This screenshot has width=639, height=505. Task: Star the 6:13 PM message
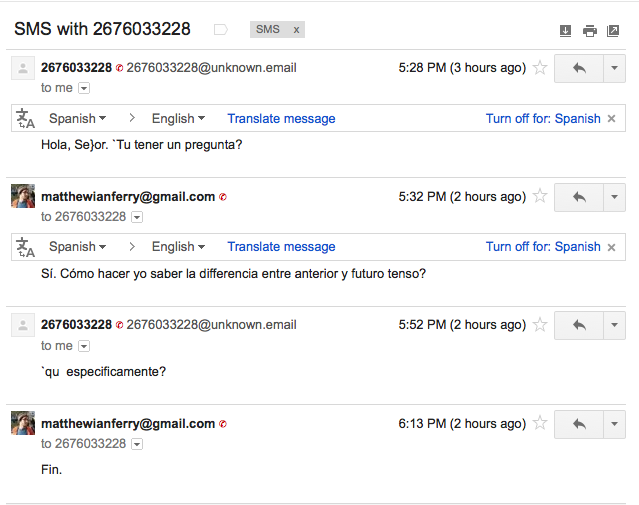(540, 423)
